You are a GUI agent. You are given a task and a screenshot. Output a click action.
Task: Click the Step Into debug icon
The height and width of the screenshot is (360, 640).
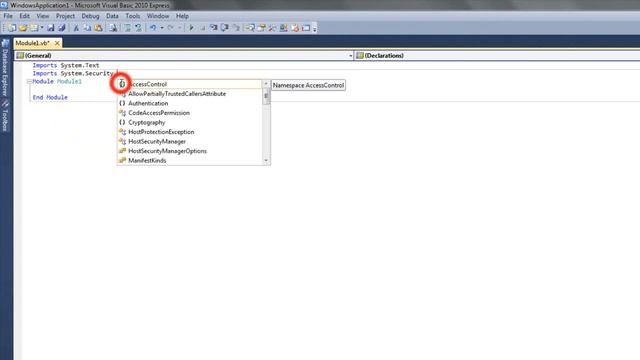point(213,28)
